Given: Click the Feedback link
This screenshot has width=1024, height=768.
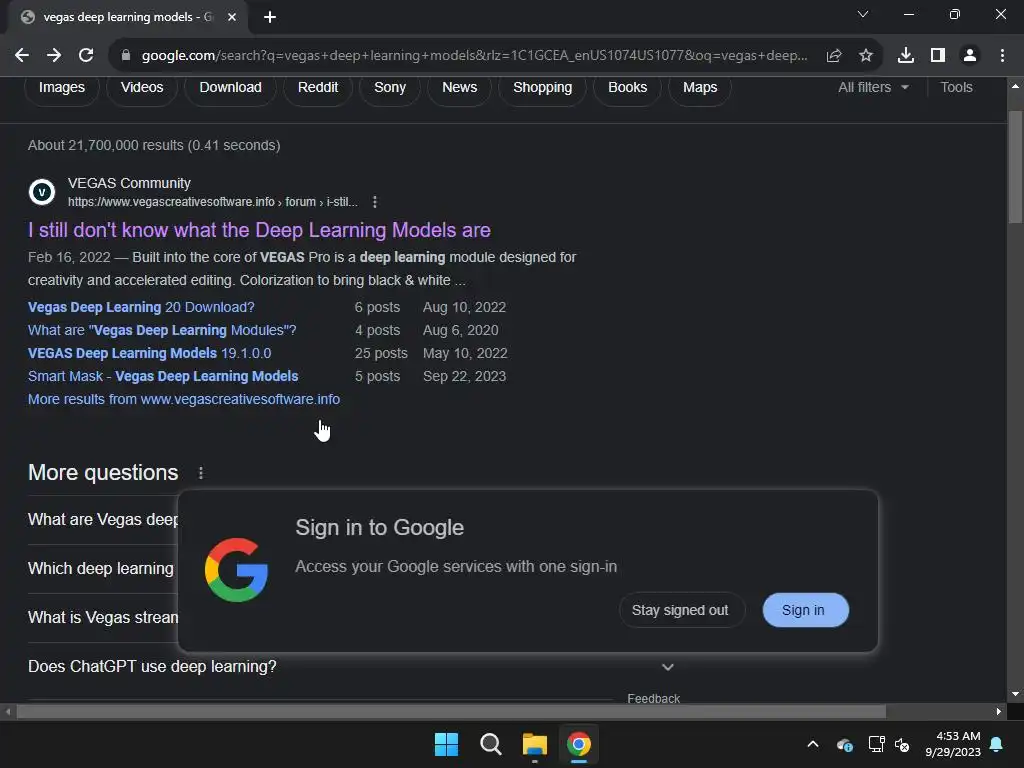Looking at the screenshot, I should pos(654,698).
